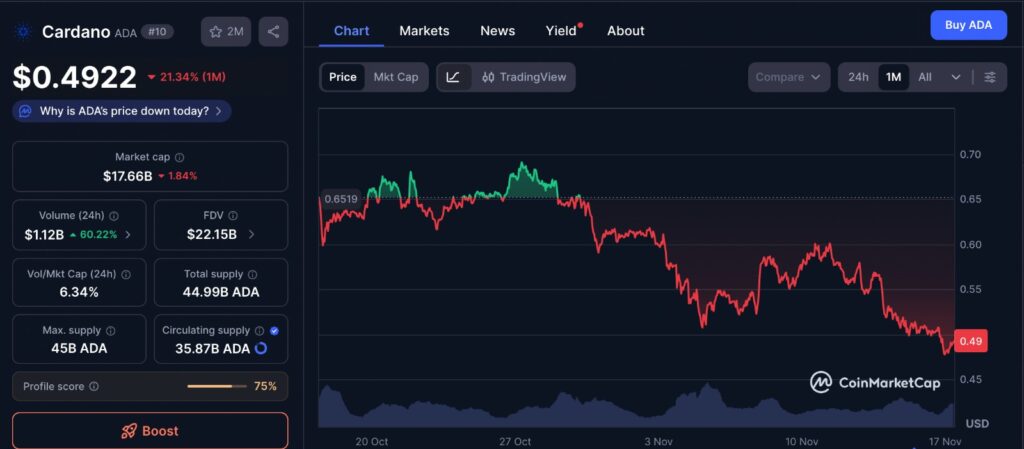Screen dimensions: 1024x449
Task: Switch to TradingView candlestick chart
Action: click(x=524, y=77)
